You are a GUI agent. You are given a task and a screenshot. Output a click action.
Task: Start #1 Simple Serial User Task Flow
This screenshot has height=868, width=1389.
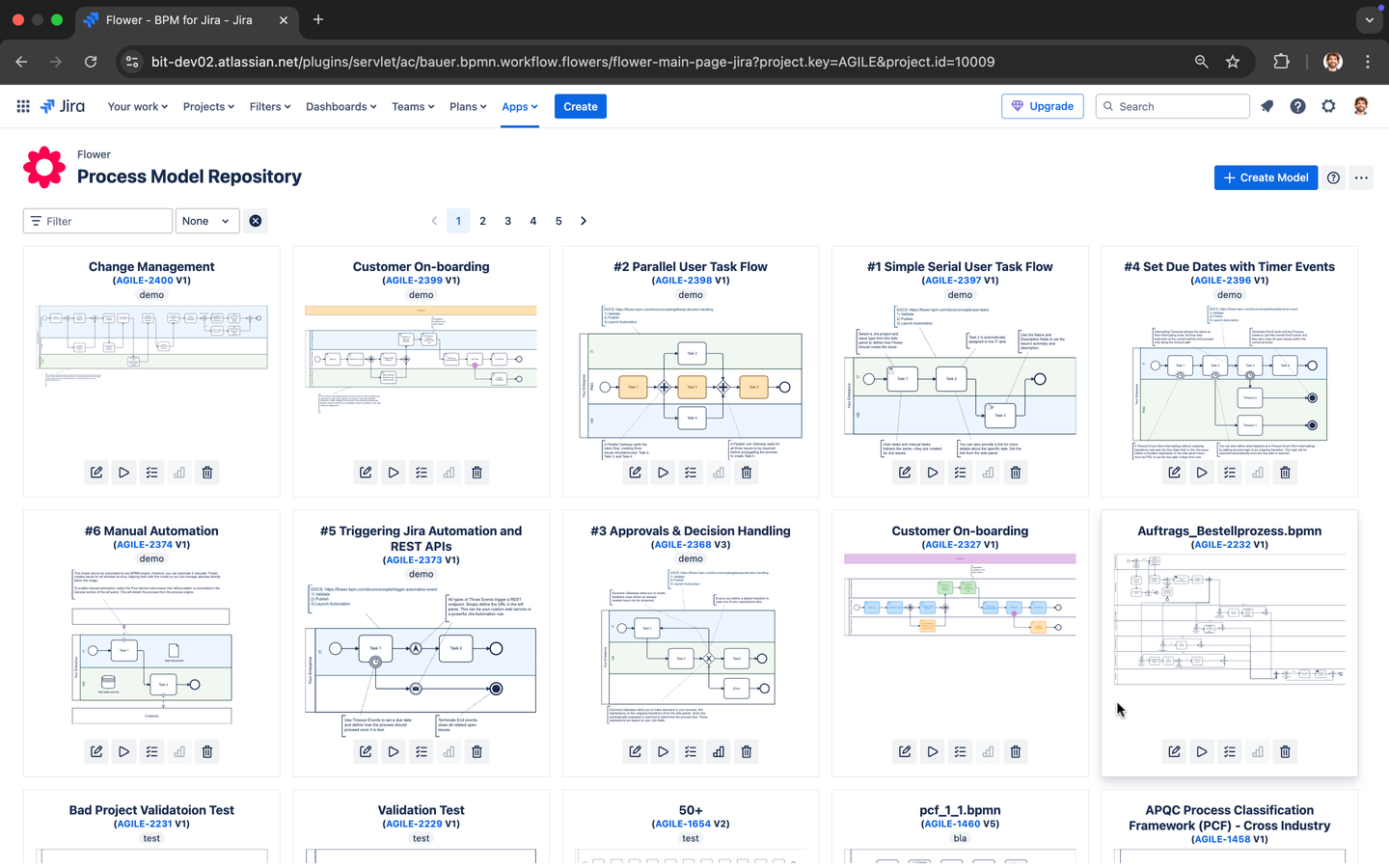933,473
